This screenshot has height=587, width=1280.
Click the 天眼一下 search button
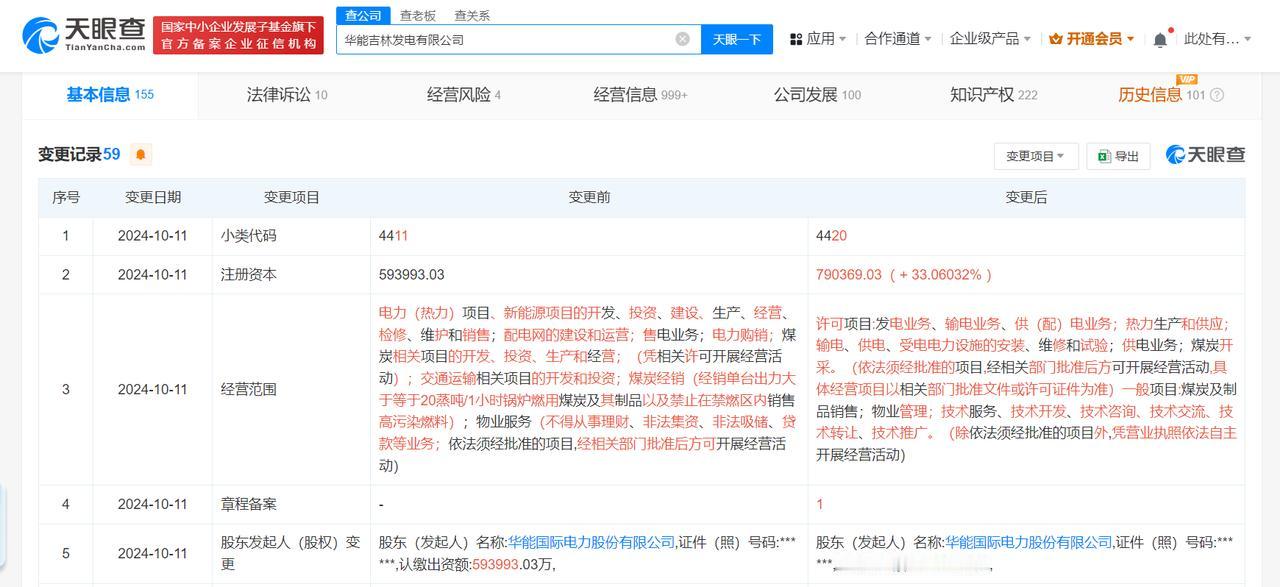coord(737,39)
